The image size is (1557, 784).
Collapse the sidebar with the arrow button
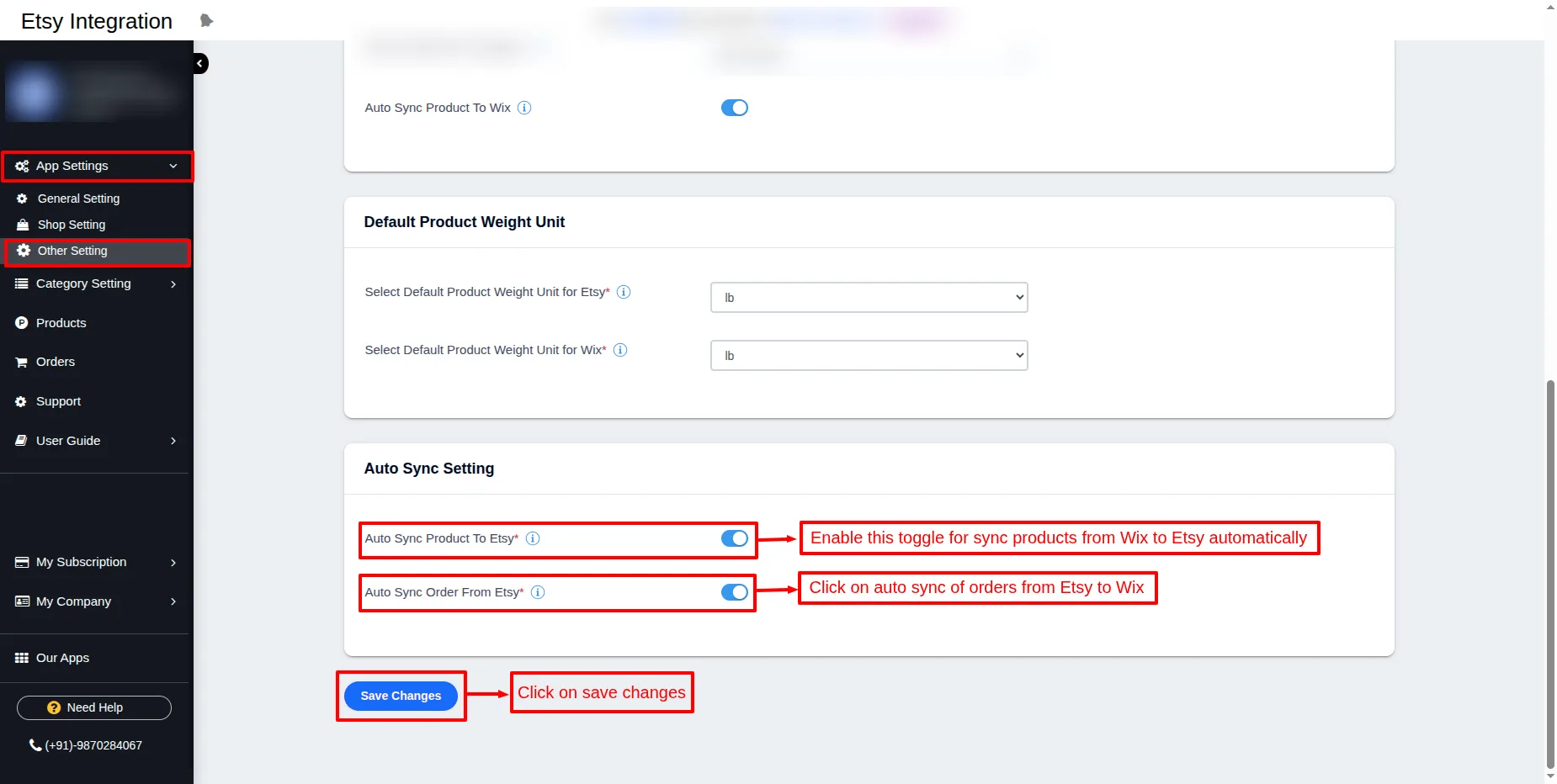pyautogui.click(x=199, y=63)
